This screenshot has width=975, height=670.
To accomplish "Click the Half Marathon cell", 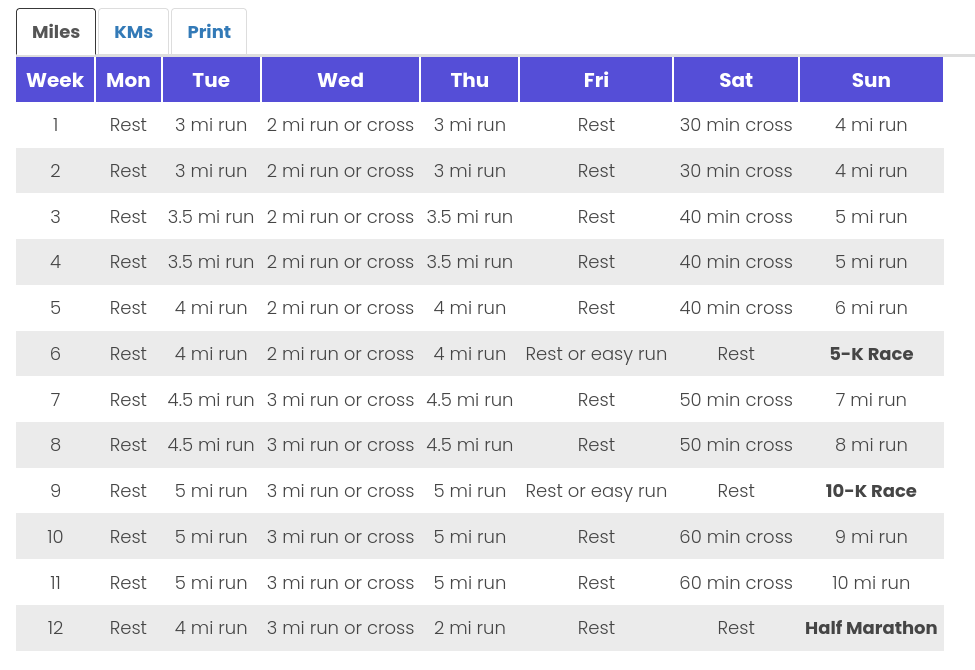I will [871, 628].
